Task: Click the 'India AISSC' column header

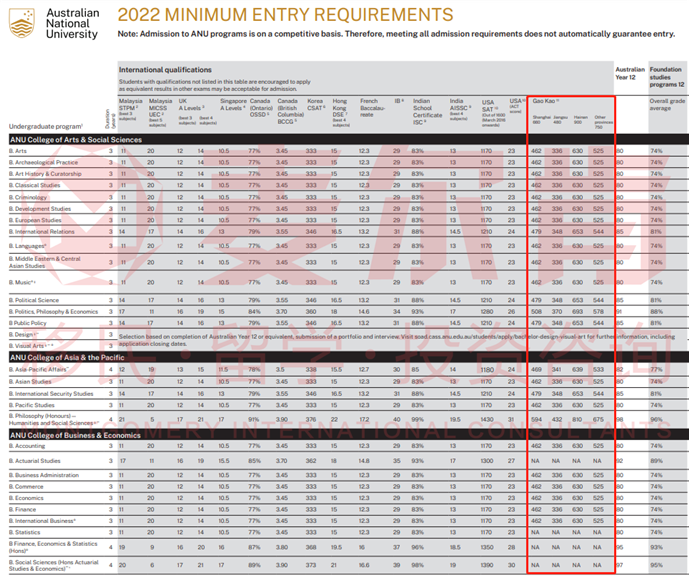Action: pyautogui.click(x=460, y=109)
